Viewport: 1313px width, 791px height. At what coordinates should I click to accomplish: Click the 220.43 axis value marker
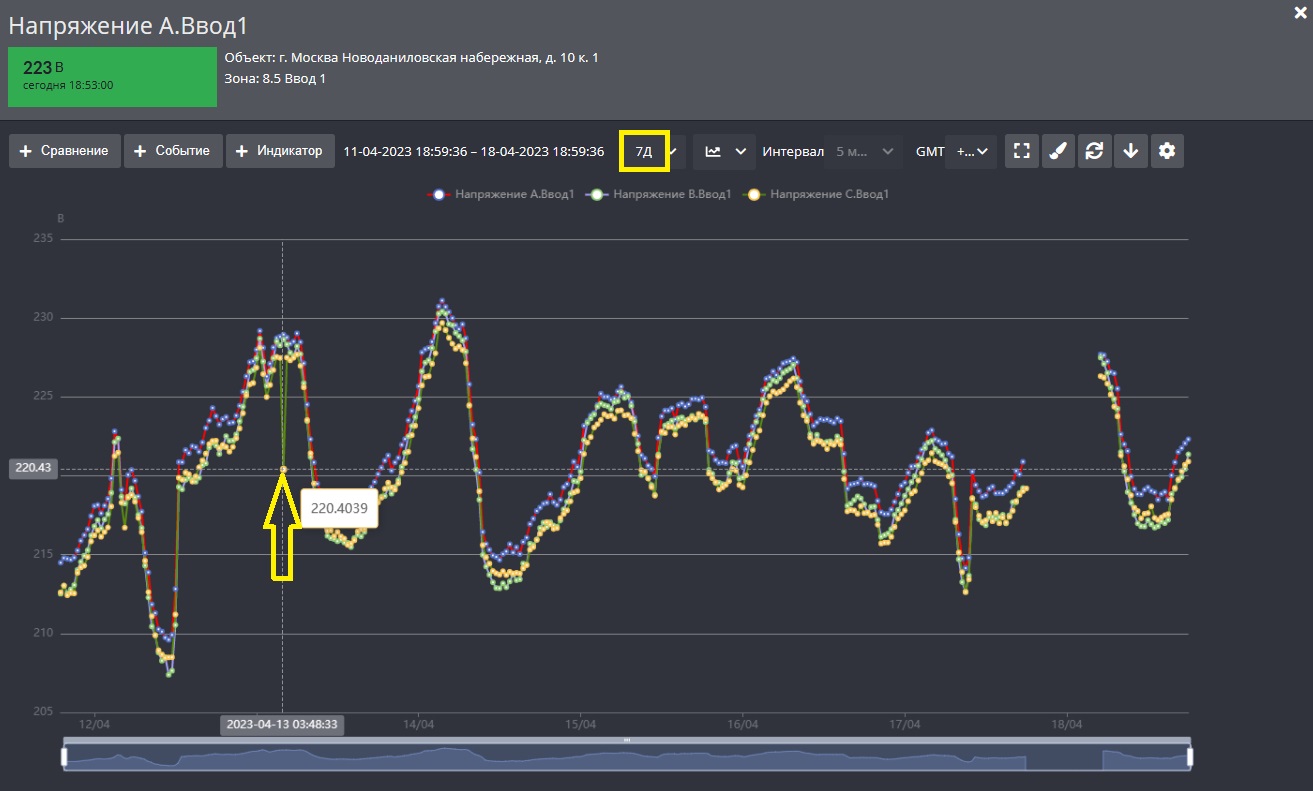[x=34, y=468]
